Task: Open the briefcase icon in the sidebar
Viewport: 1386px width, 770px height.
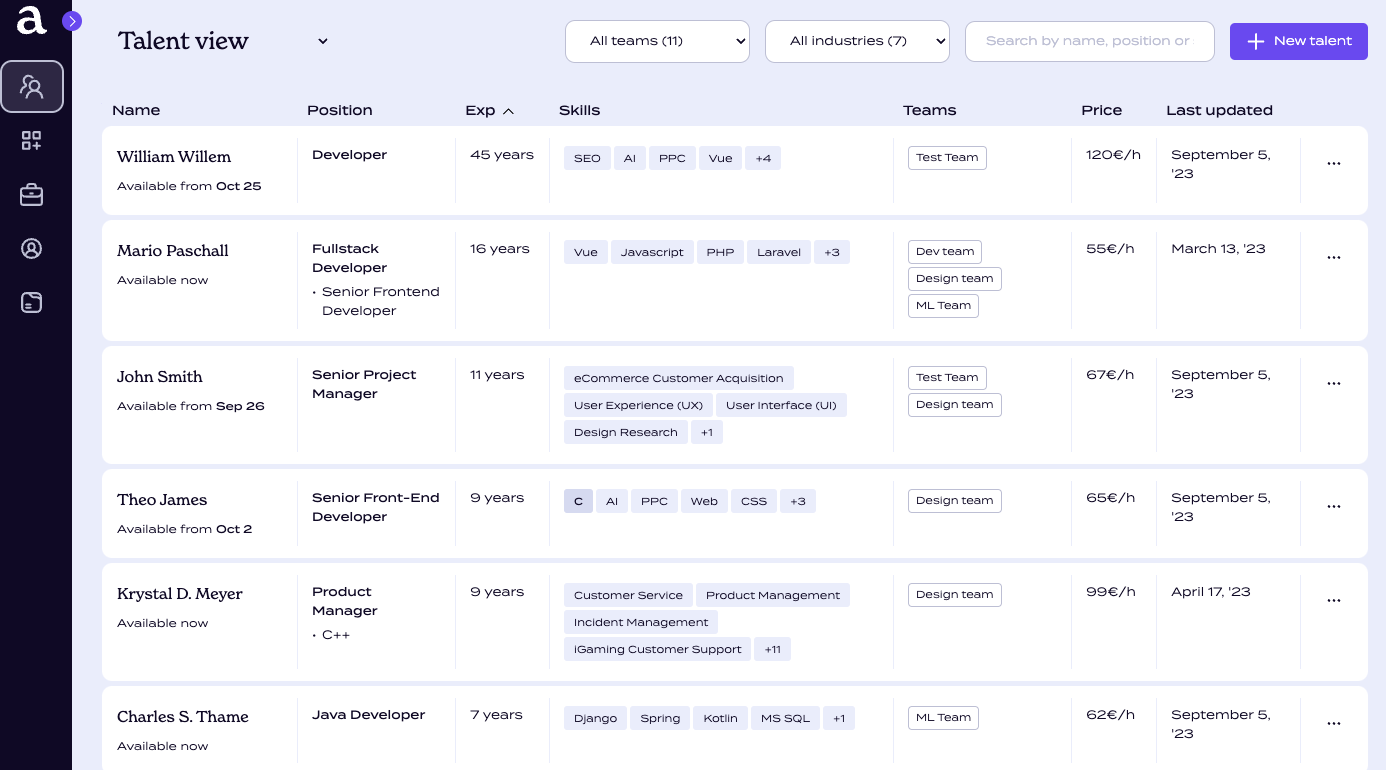Action: tap(32, 195)
